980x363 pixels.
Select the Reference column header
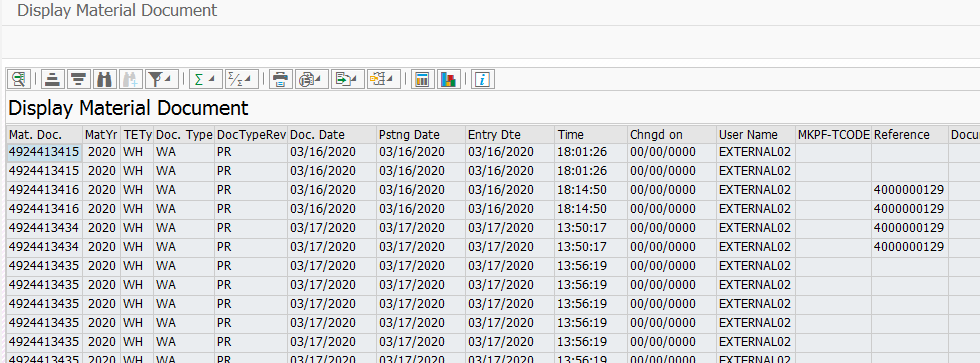tap(910, 134)
